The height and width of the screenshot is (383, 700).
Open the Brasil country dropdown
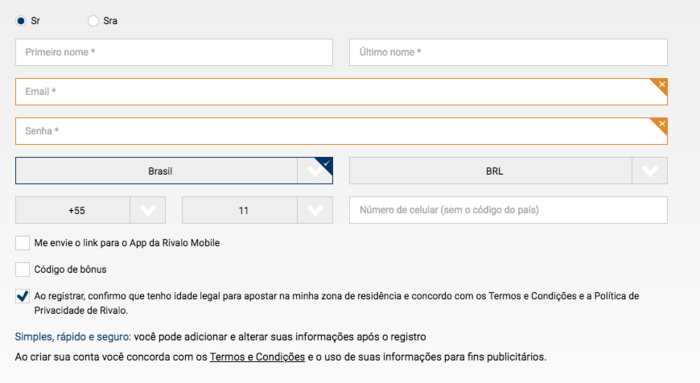click(x=174, y=171)
